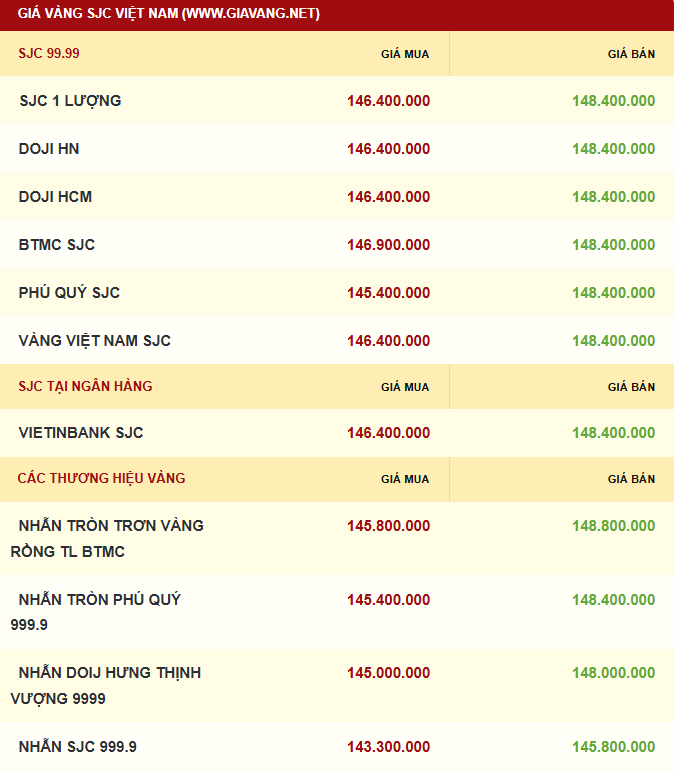Click the SJC TẠI NGÂN HÀNG header

coord(86,386)
